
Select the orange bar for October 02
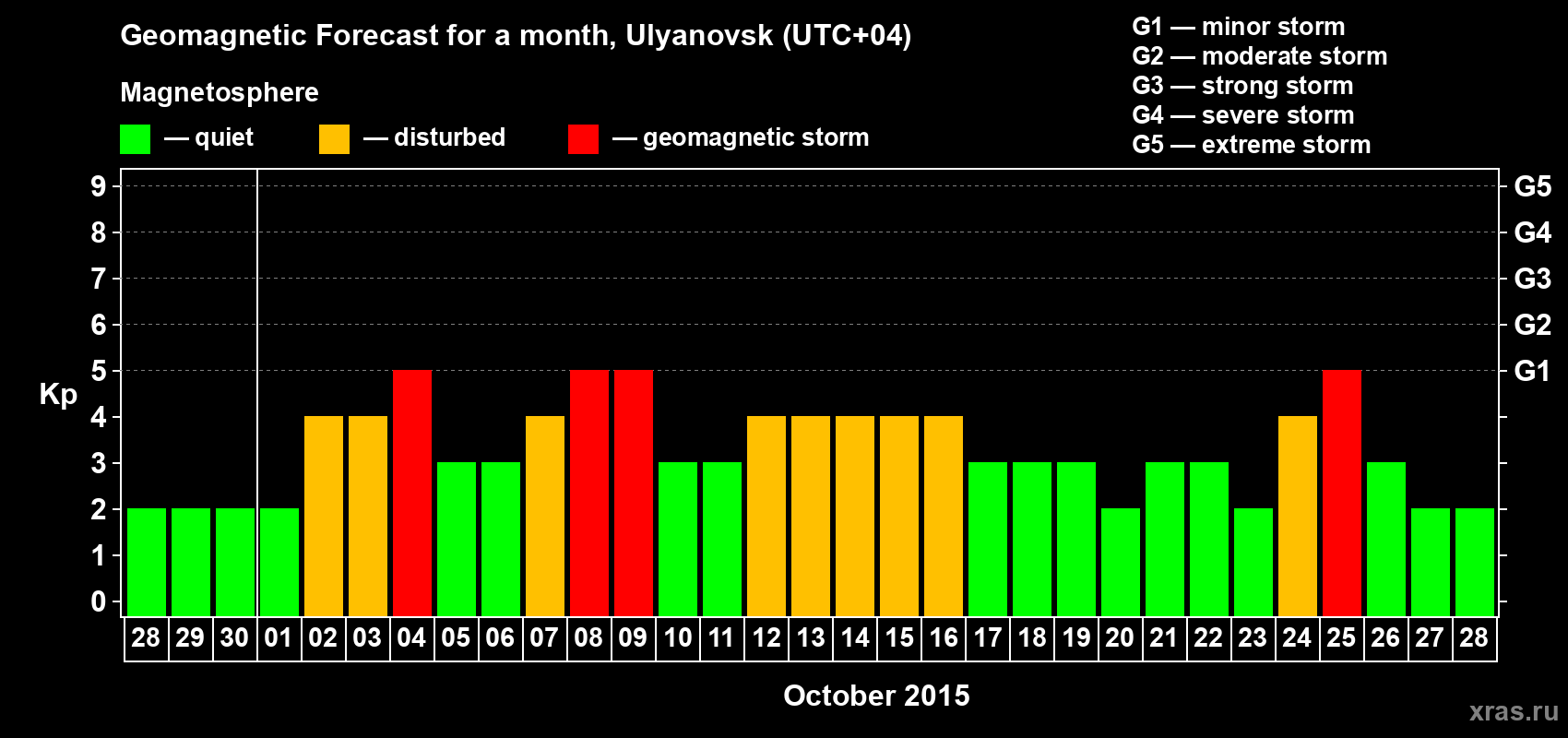tap(323, 516)
